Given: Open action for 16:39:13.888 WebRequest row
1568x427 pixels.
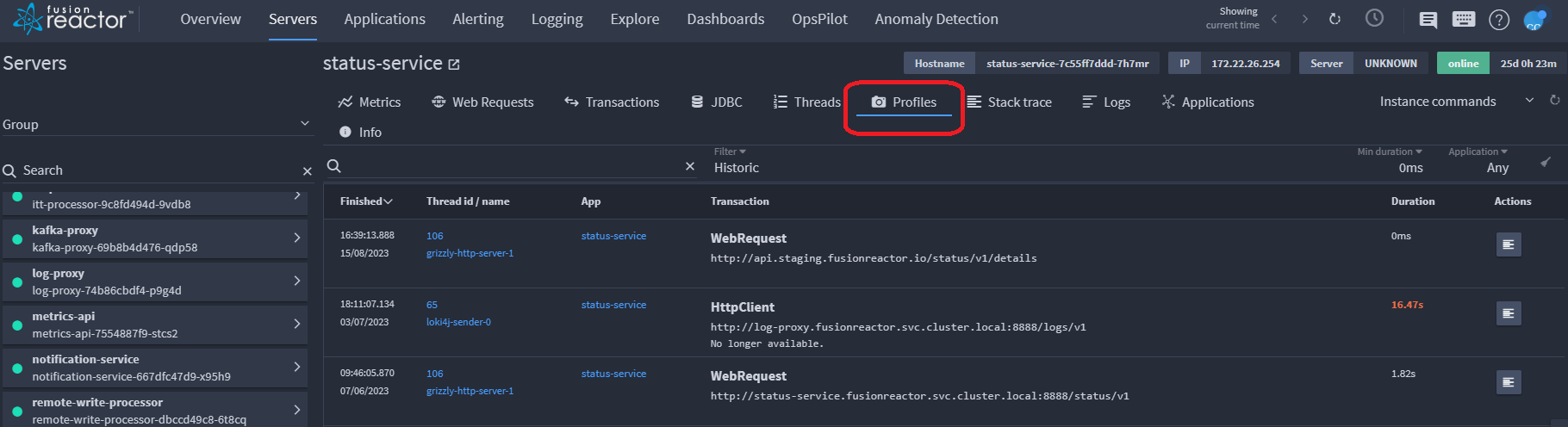Looking at the screenshot, I should click(1509, 244).
